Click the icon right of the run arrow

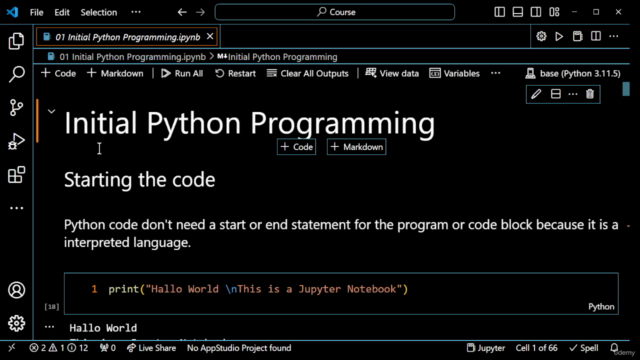577,36
